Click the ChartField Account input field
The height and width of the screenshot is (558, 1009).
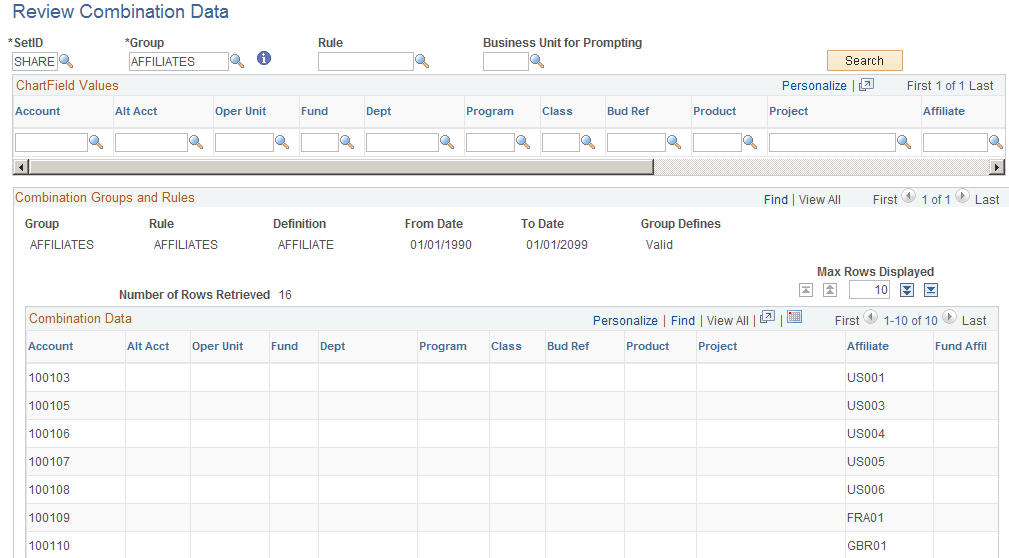point(51,142)
